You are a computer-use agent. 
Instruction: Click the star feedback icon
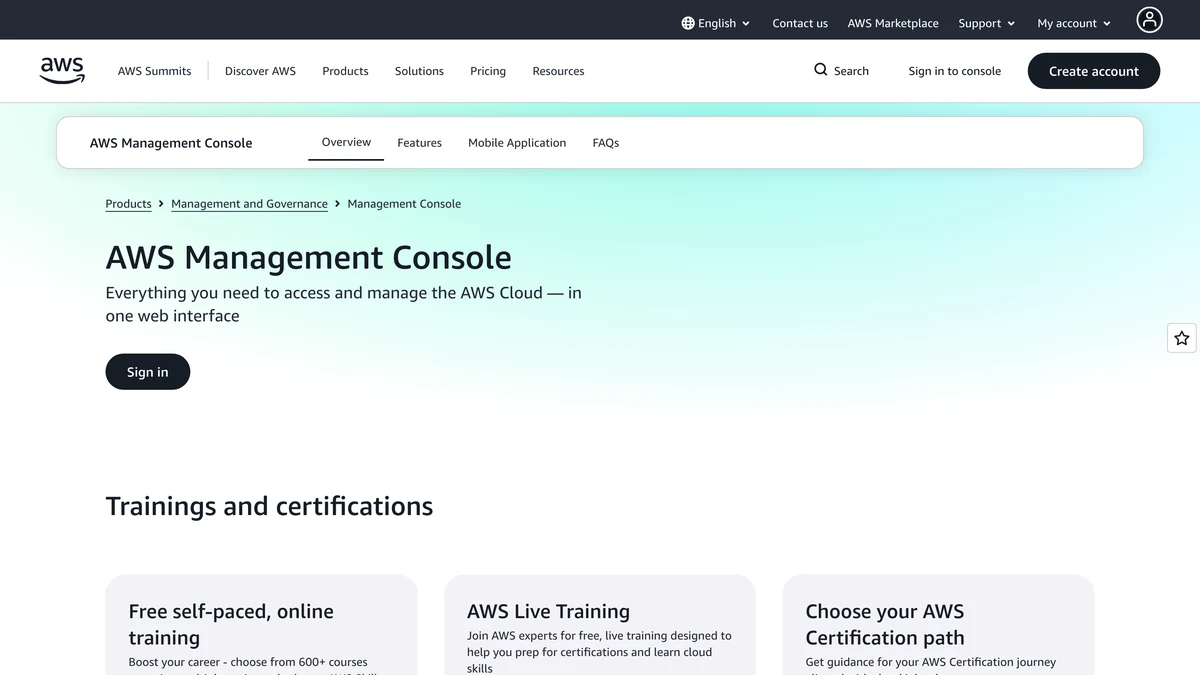1182,338
